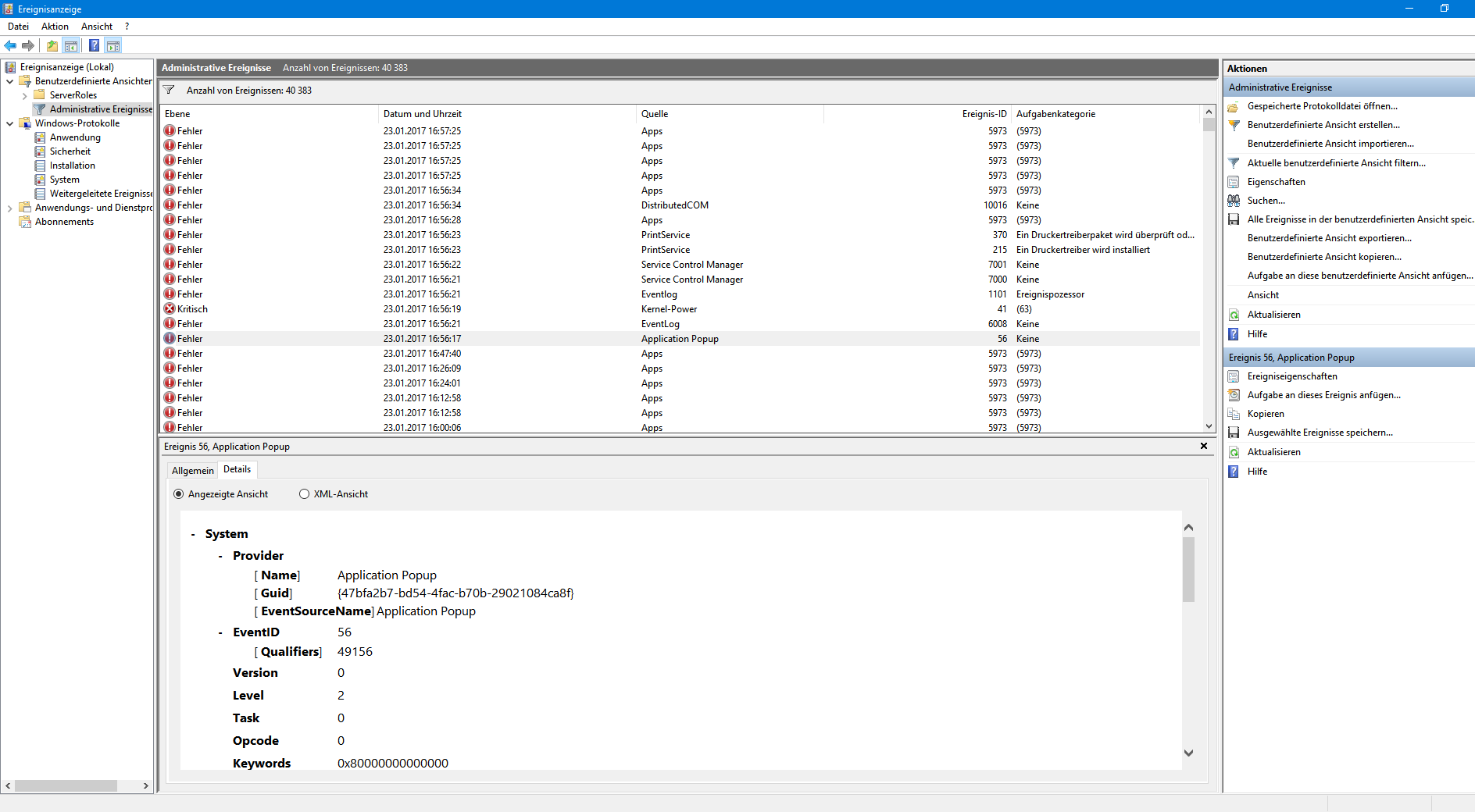Image resolution: width=1475 pixels, height=812 pixels.
Task: Switch to the Details tab
Action: (x=237, y=469)
